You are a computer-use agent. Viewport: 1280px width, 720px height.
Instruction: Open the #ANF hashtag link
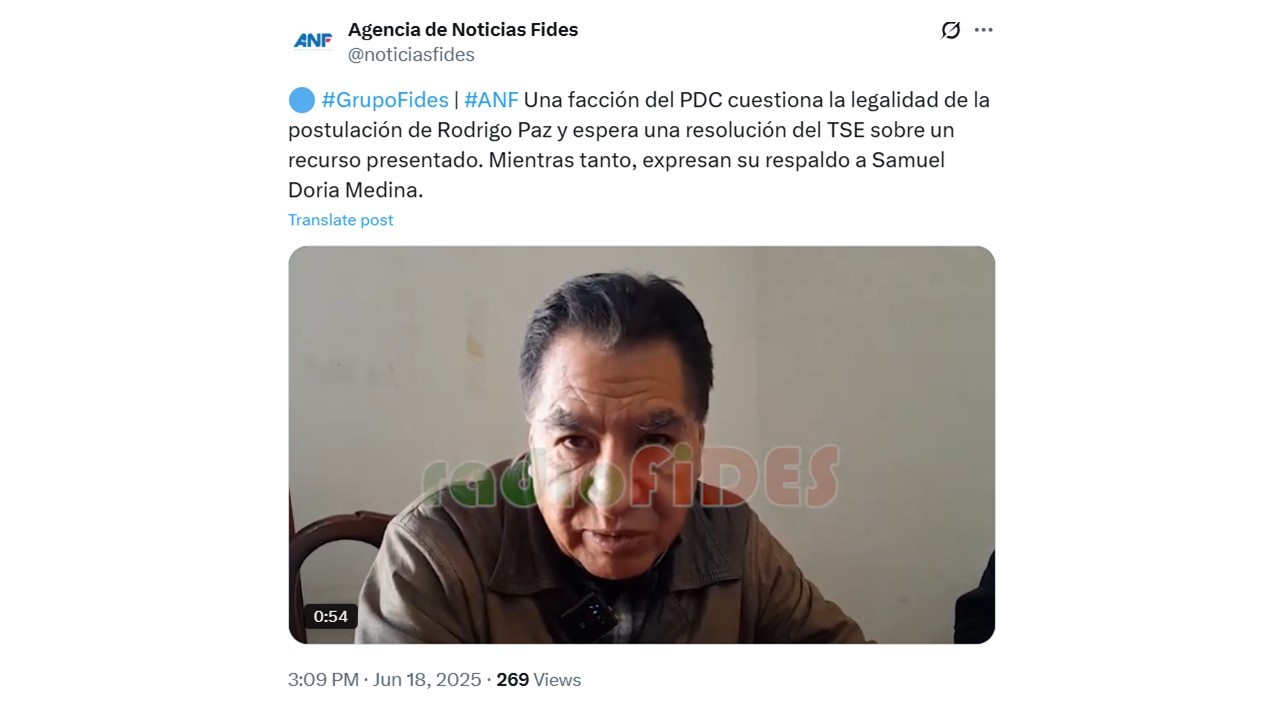click(491, 100)
